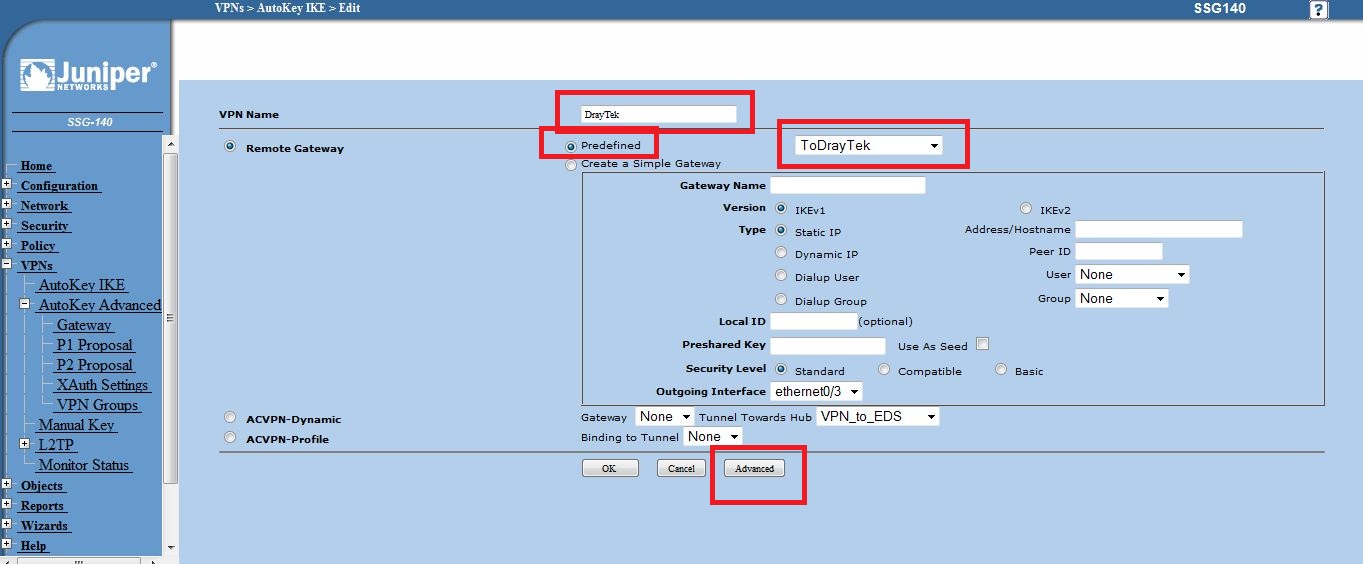Open the ToDrayTek predefined gateway dropdown
The height and width of the screenshot is (564, 1363).
(869, 146)
